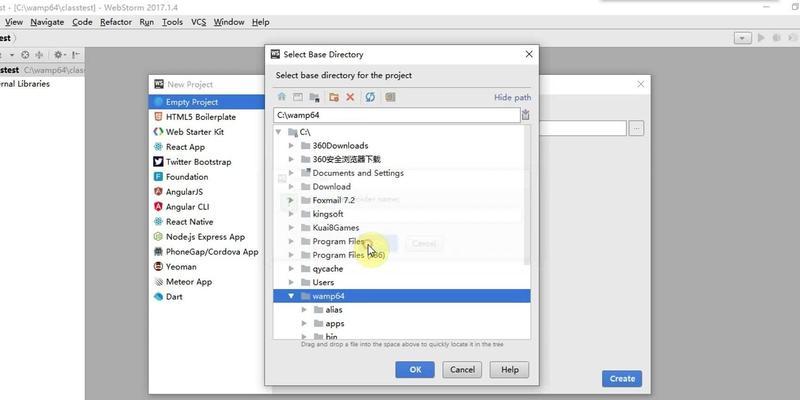Screen dimensions: 800x400
Task: Create a New Folder via toolbar icon
Action: click(334, 97)
